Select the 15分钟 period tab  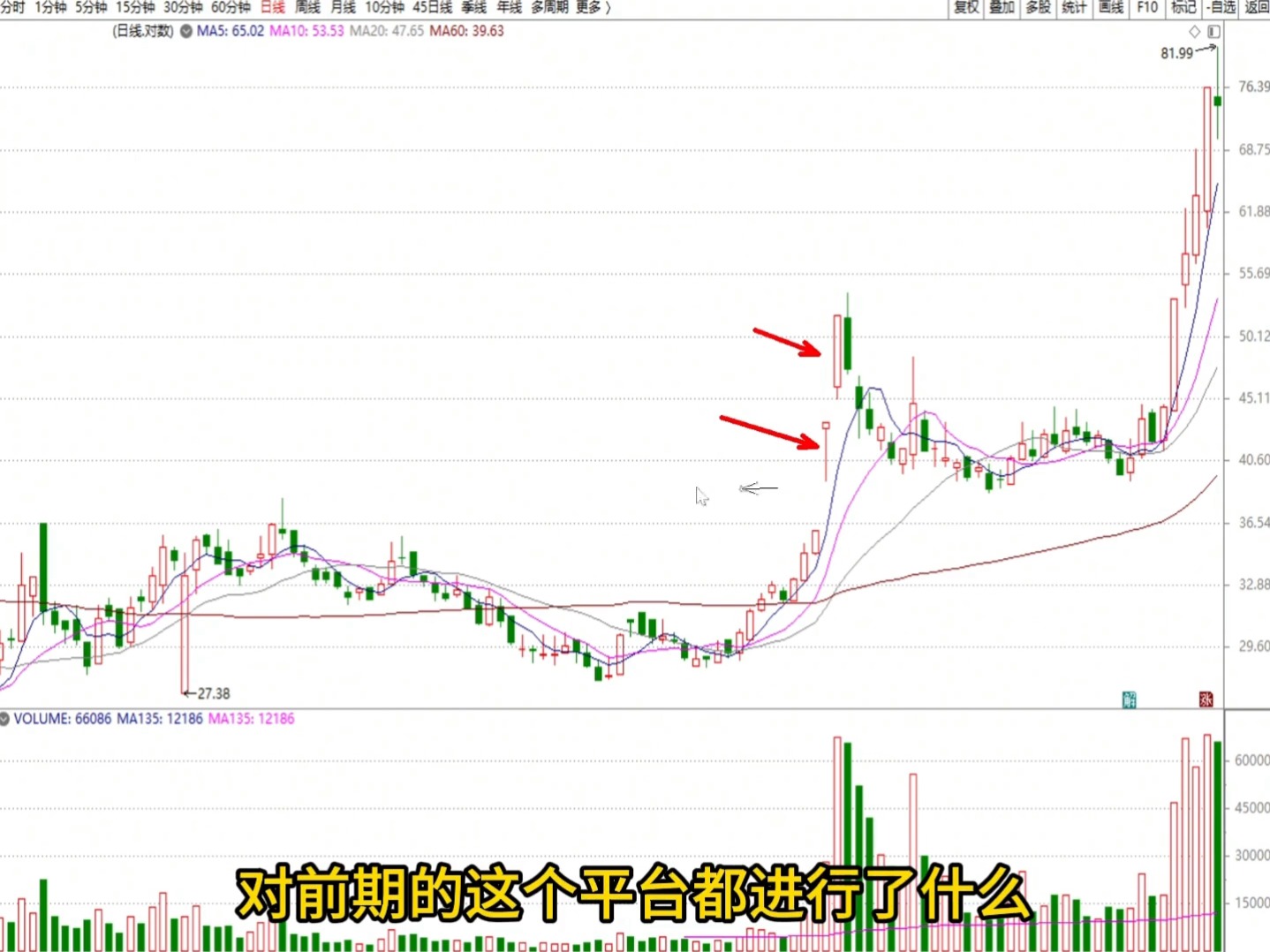click(135, 7)
